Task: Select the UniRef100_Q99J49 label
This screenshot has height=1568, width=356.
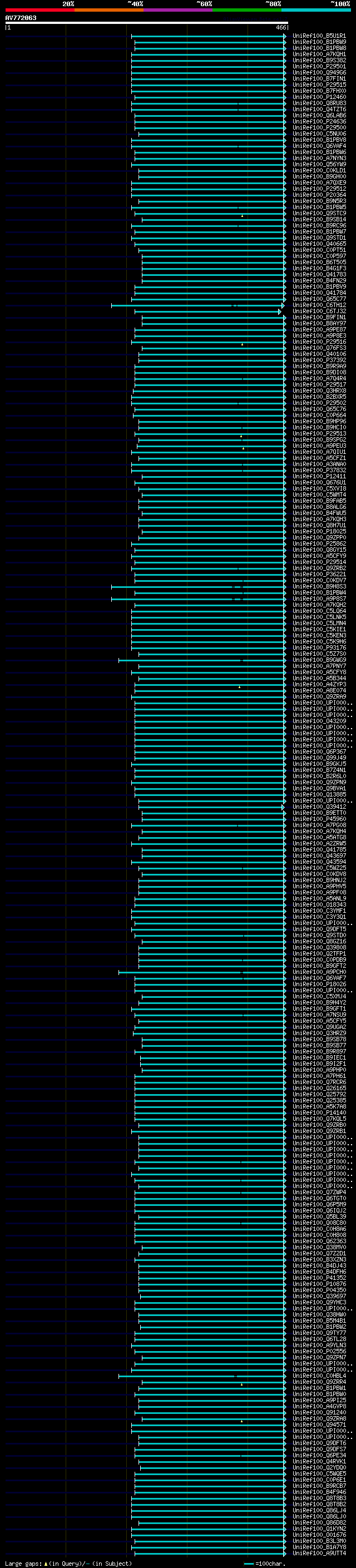Action: click(x=319, y=759)
